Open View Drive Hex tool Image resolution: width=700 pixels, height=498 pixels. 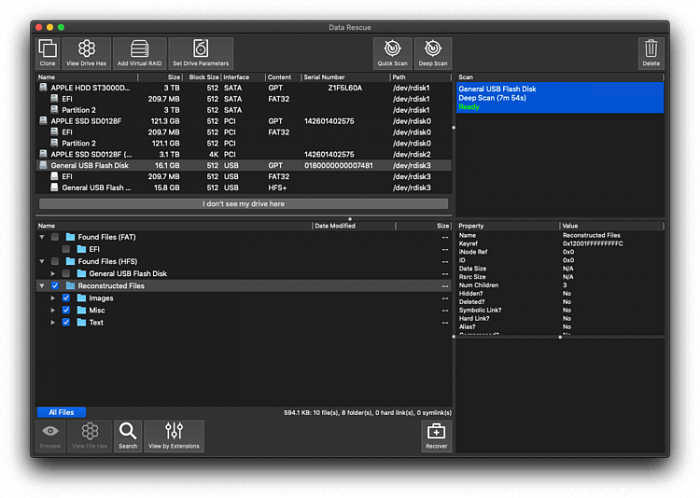click(x=87, y=53)
